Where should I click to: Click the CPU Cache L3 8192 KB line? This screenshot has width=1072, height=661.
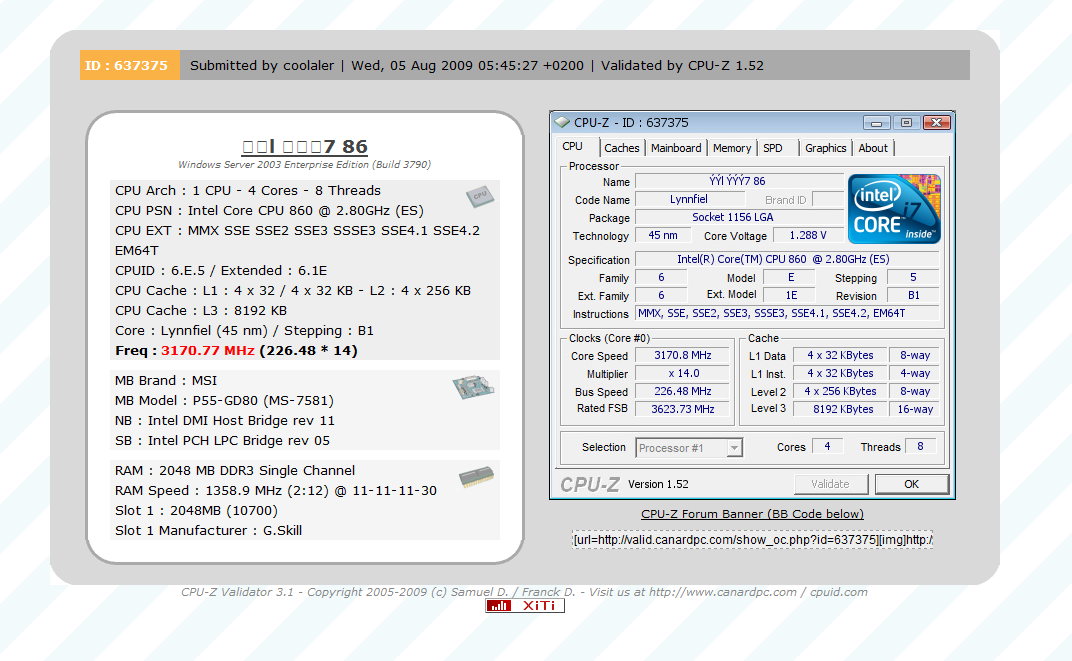[x=201, y=310]
